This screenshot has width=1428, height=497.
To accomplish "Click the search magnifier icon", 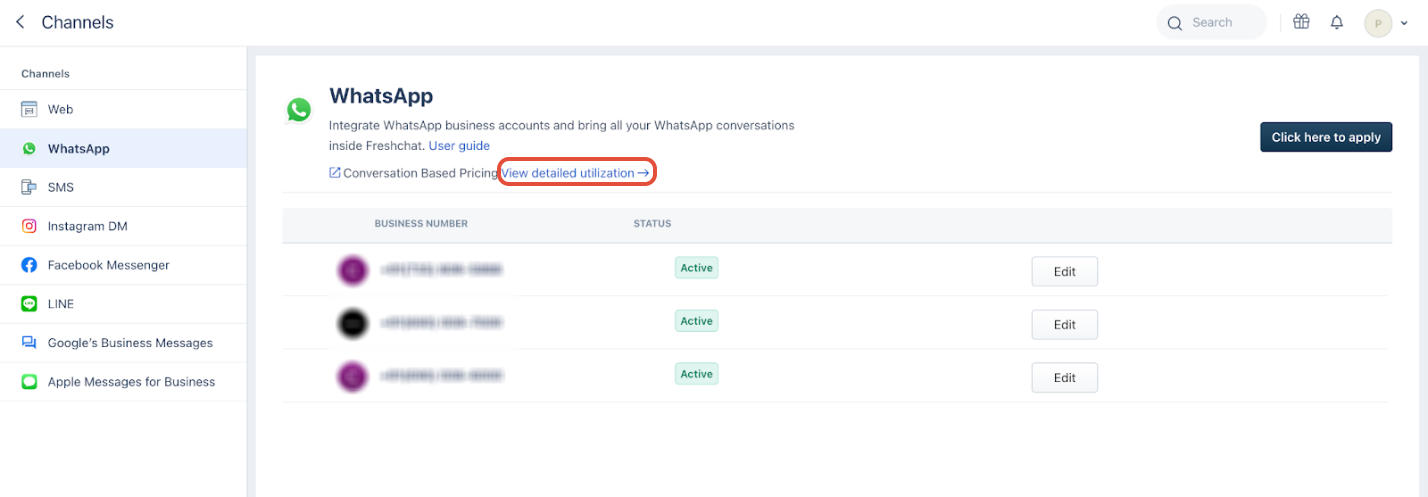I will [1175, 23].
